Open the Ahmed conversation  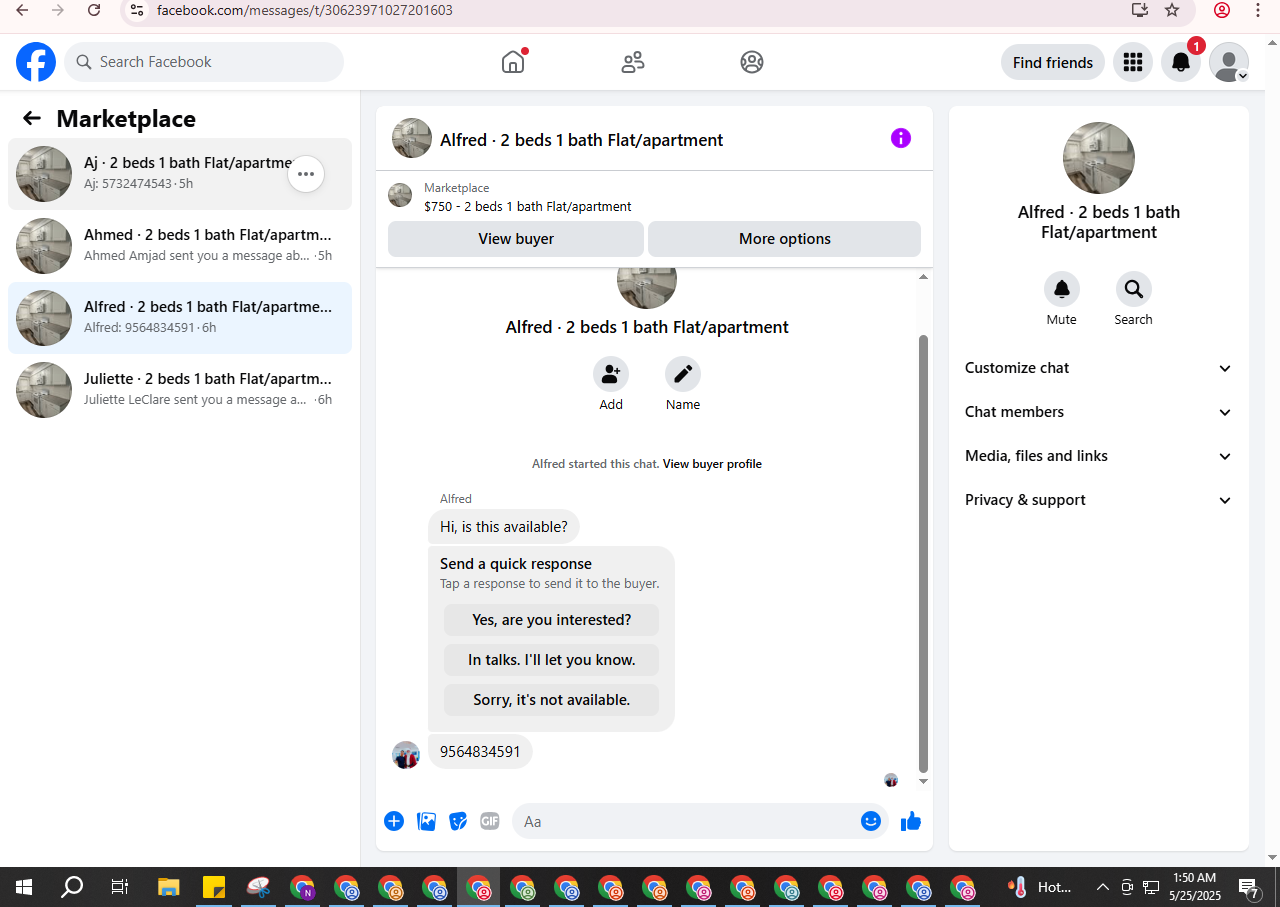180,246
